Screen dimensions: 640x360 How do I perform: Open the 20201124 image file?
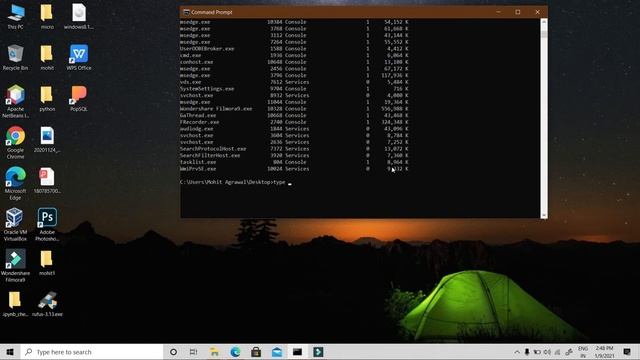47,140
